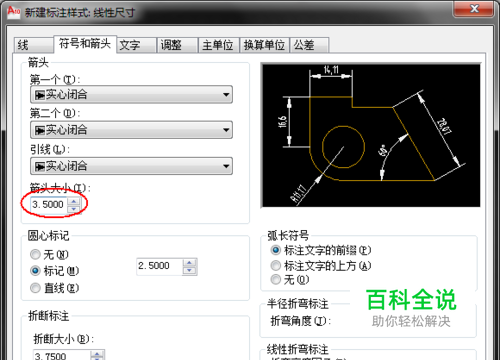Open the 文字 tab

pyautogui.click(x=137, y=45)
